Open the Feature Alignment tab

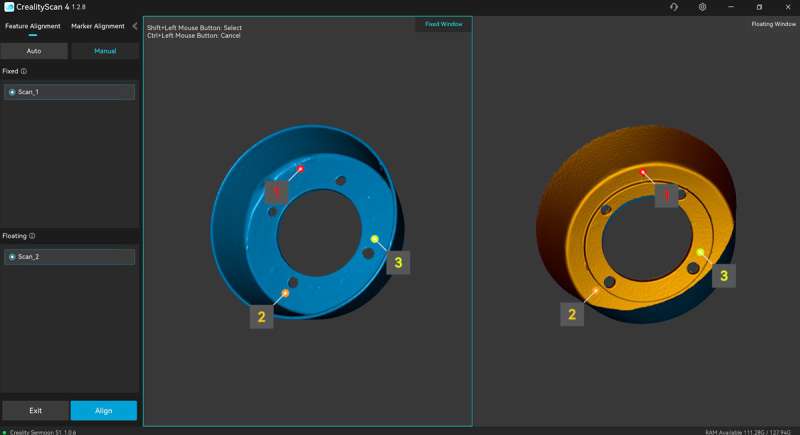32,26
